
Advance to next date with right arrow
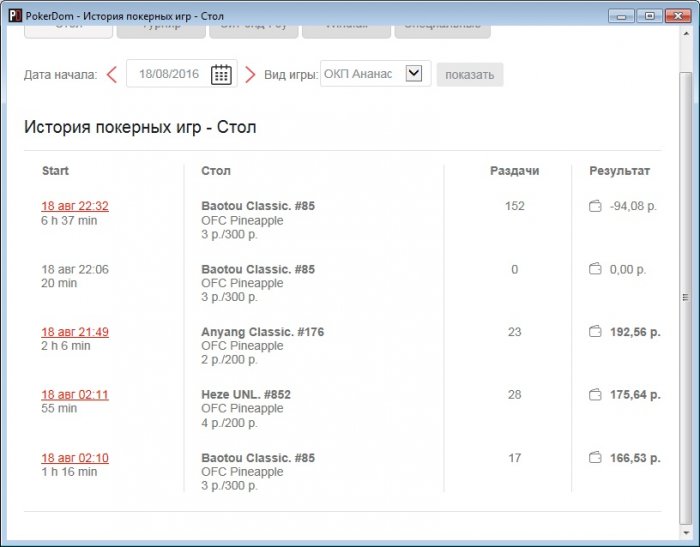click(250, 74)
